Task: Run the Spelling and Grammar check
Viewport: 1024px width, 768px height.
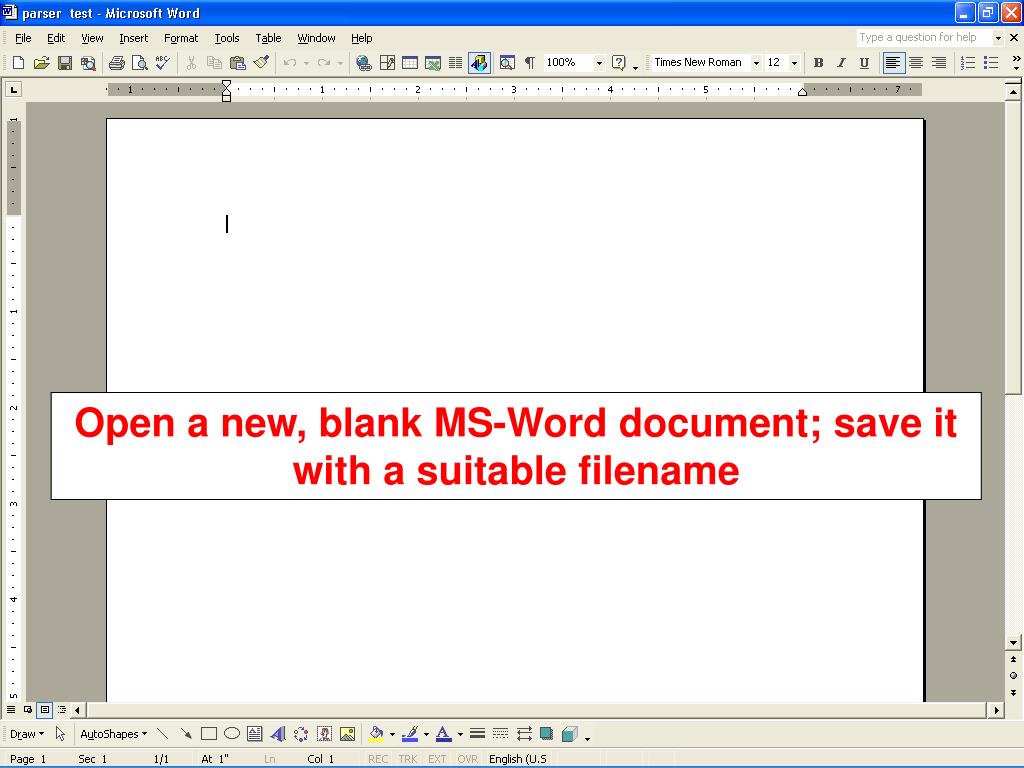Action: [x=162, y=63]
